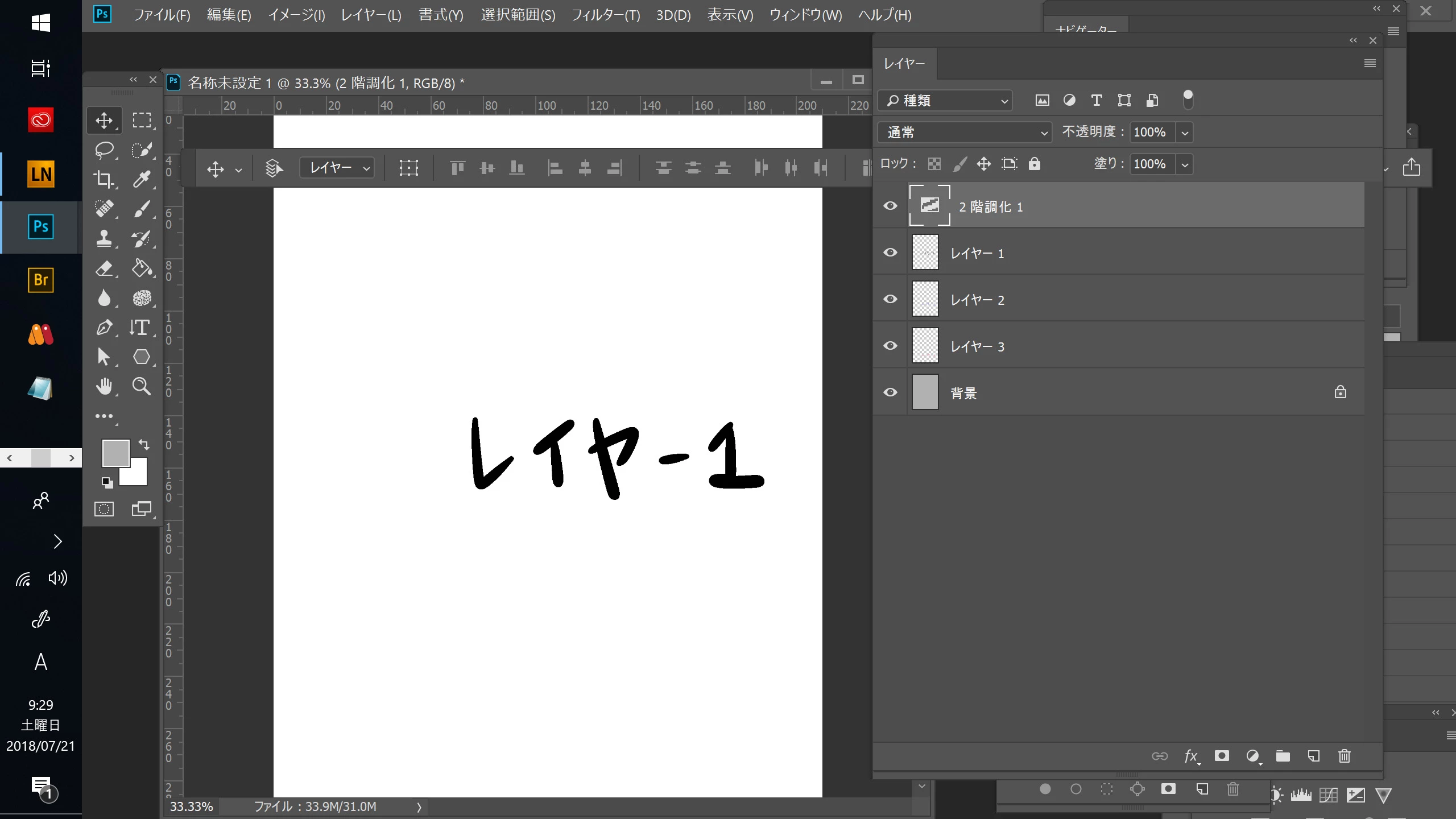Select the Crop tool
The height and width of the screenshot is (819, 1456).
[104, 180]
